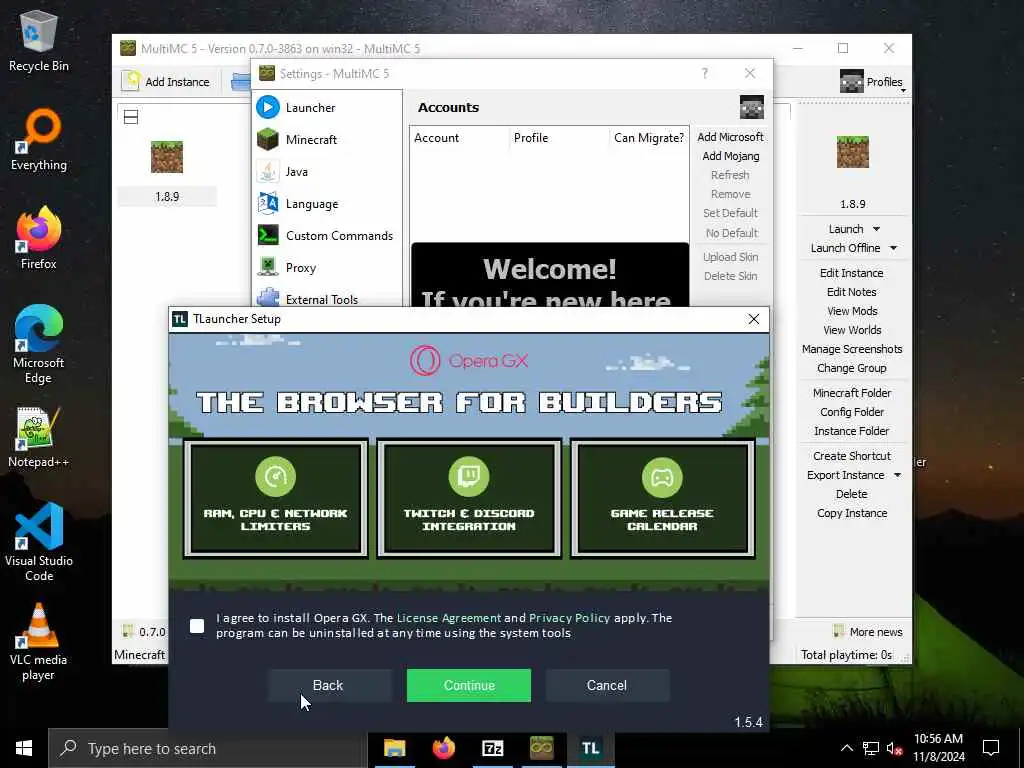Click the 1.8.9 instance icon in side panel
Screen dimensions: 1024x768
pyautogui.click(x=852, y=152)
